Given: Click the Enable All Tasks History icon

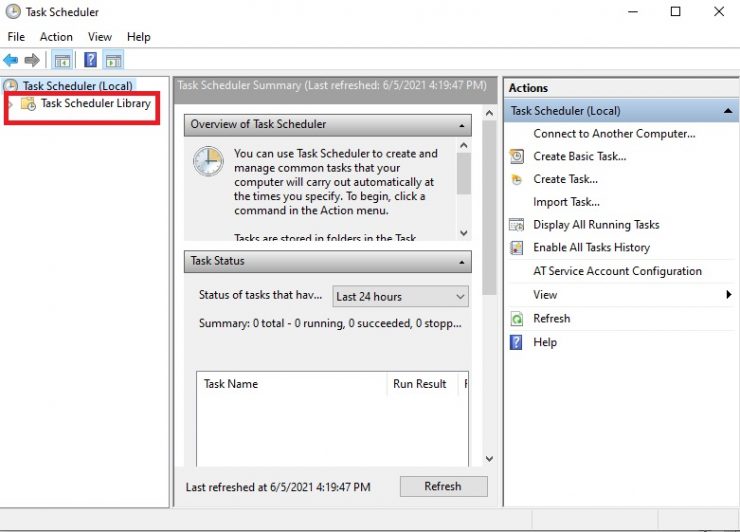Looking at the screenshot, I should coord(517,248).
